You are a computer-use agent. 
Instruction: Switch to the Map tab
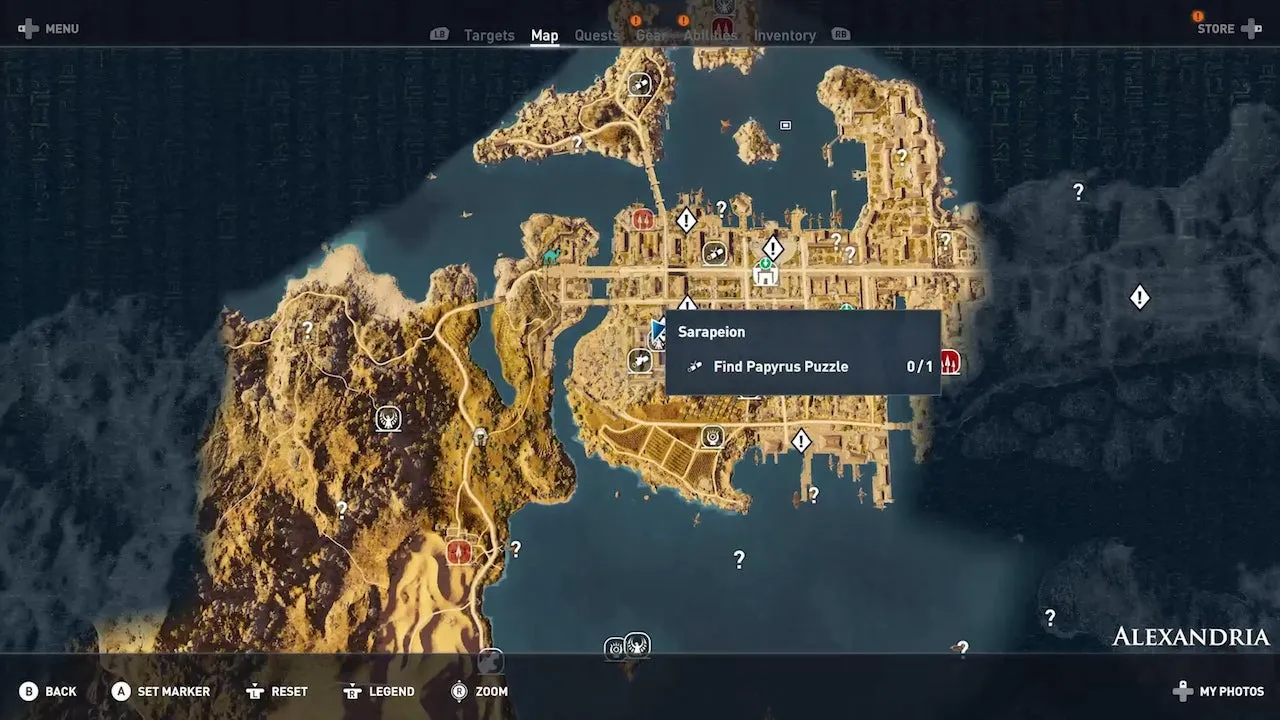[x=544, y=35]
